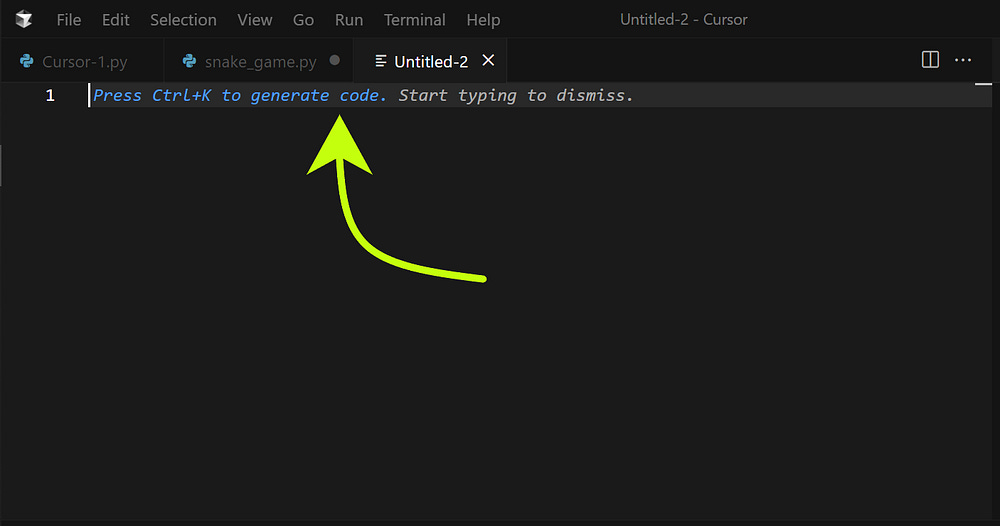Click the text file icon on Untitled-2 tab
The height and width of the screenshot is (526, 1000).
[x=381, y=61]
